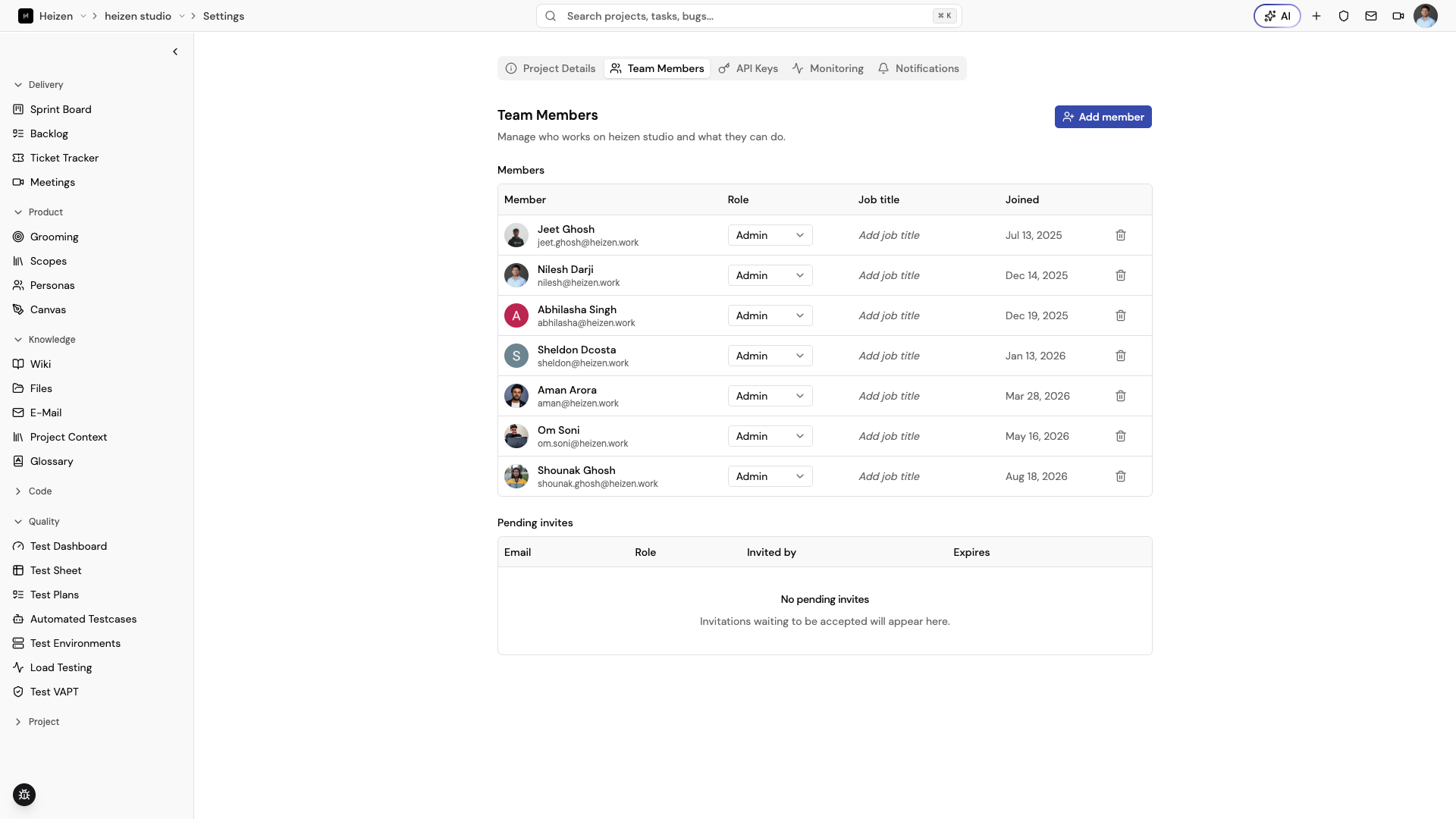
Task: Open the mail icon in top bar
Action: coord(1371,16)
